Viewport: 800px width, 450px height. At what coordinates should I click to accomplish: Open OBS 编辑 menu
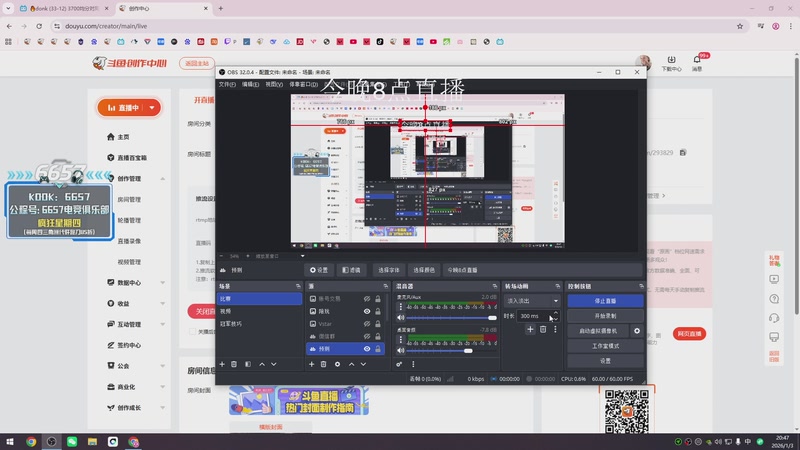251,84
